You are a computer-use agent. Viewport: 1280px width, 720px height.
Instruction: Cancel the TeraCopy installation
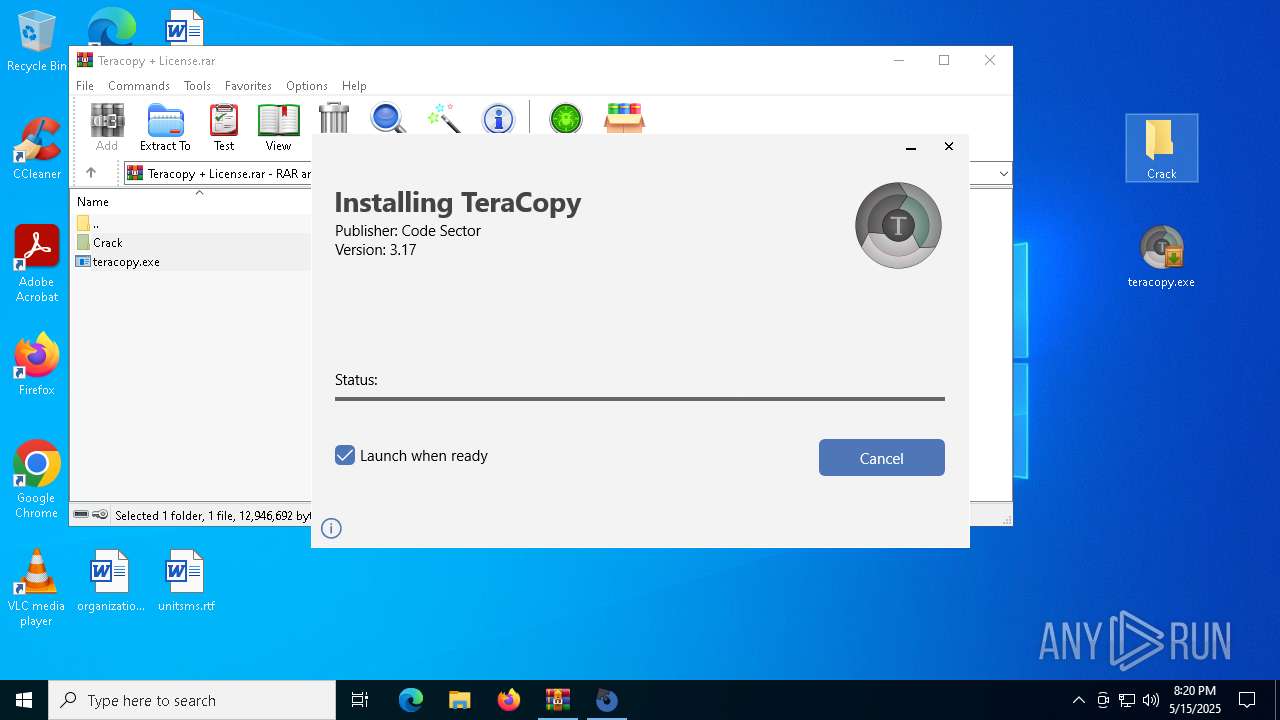pos(881,458)
